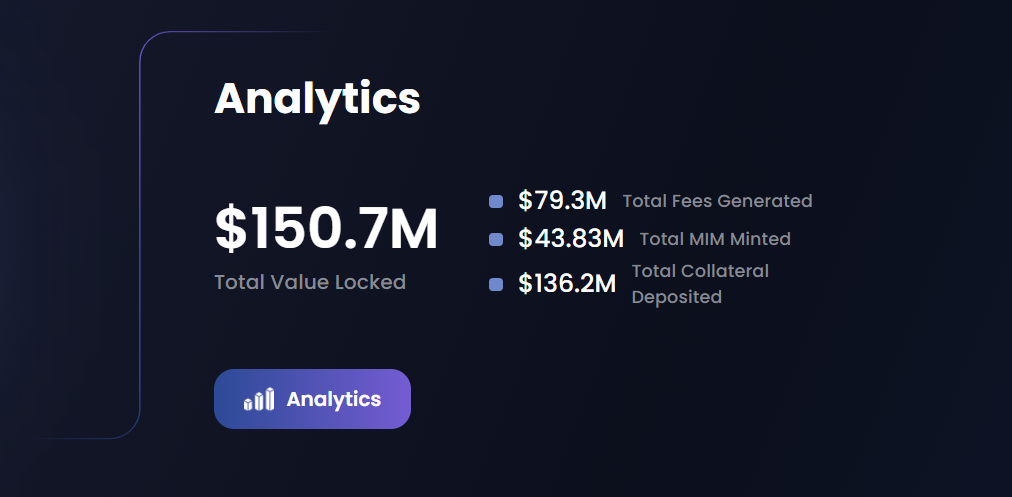
Task: Click the Analytics heading title
Action: tap(317, 99)
